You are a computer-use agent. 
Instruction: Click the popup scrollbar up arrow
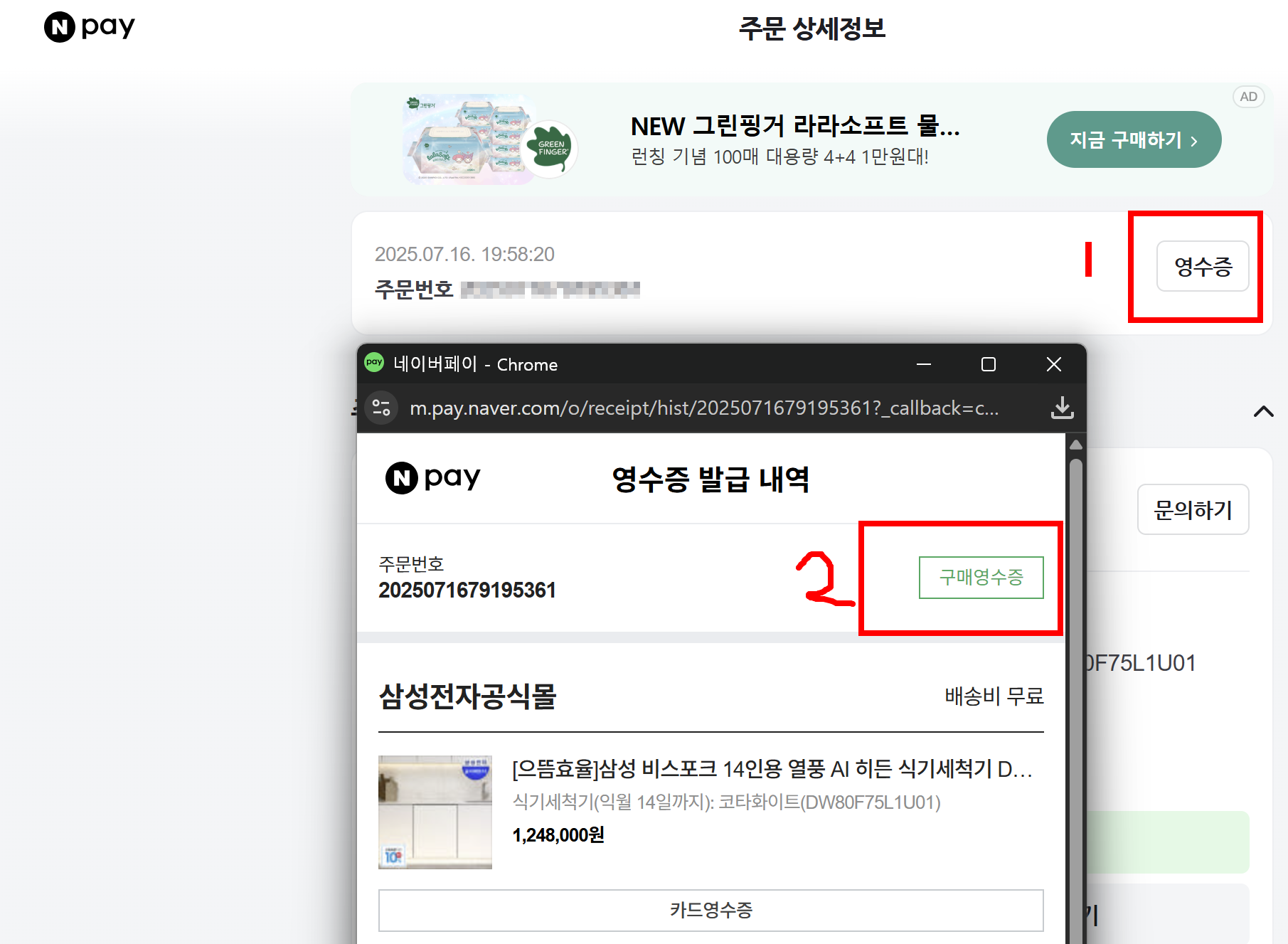click(1076, 444)
